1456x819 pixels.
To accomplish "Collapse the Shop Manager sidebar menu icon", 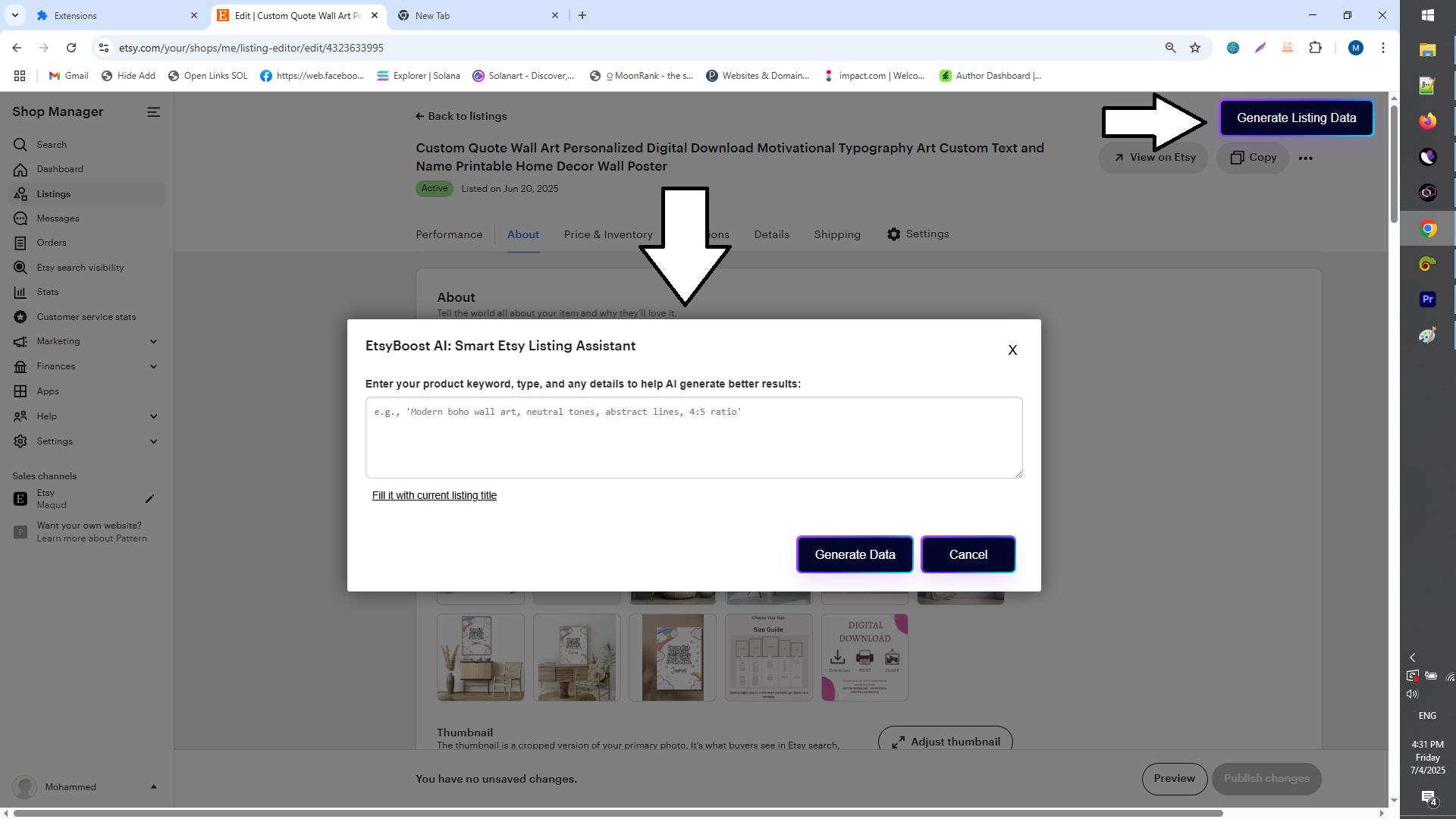I will pos(153,112).
